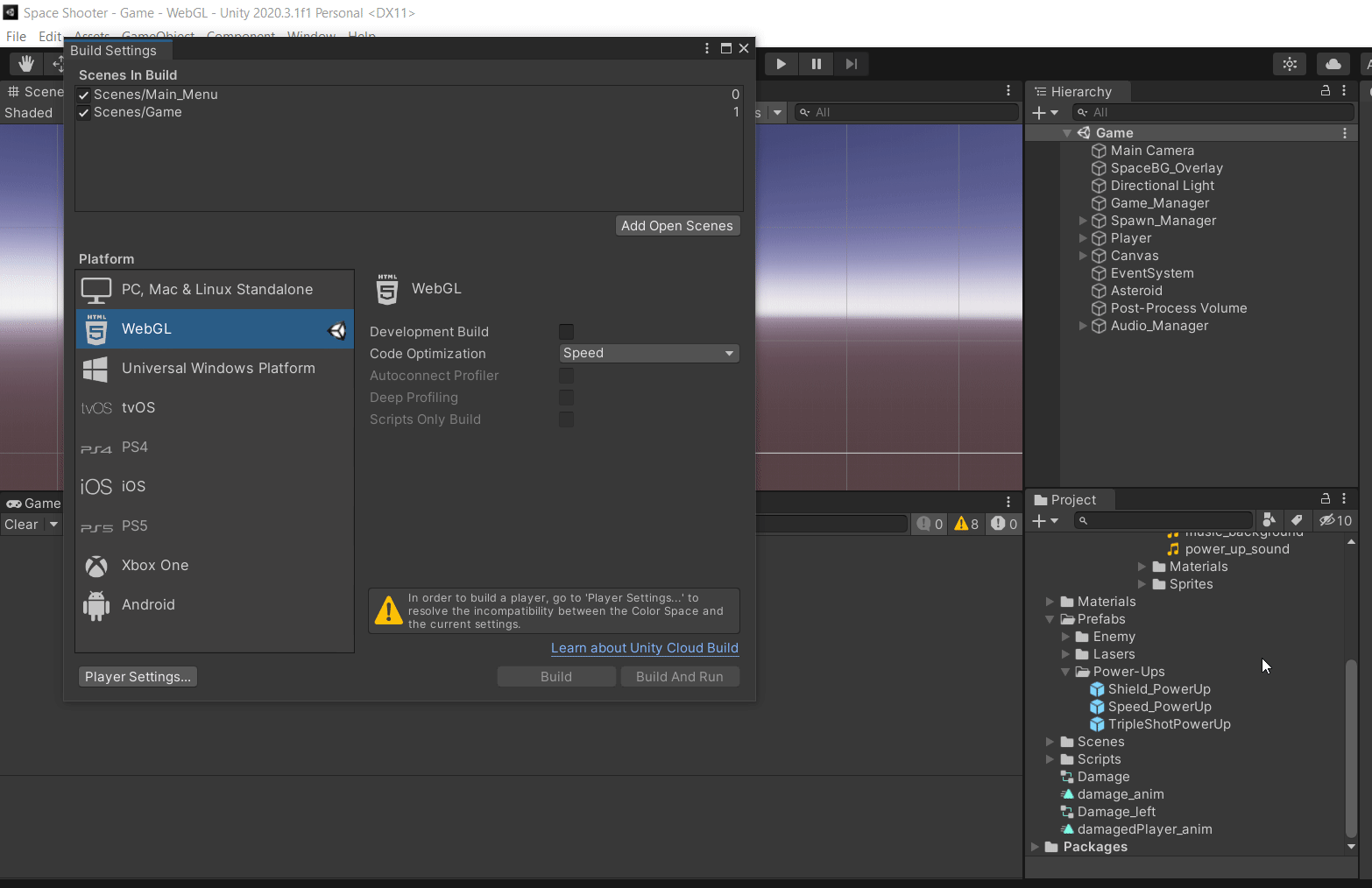Viewport: 1372px width, 888px height.
Task: Expand the Canvas object in Hierarchy
Action: coord(1083,256)
